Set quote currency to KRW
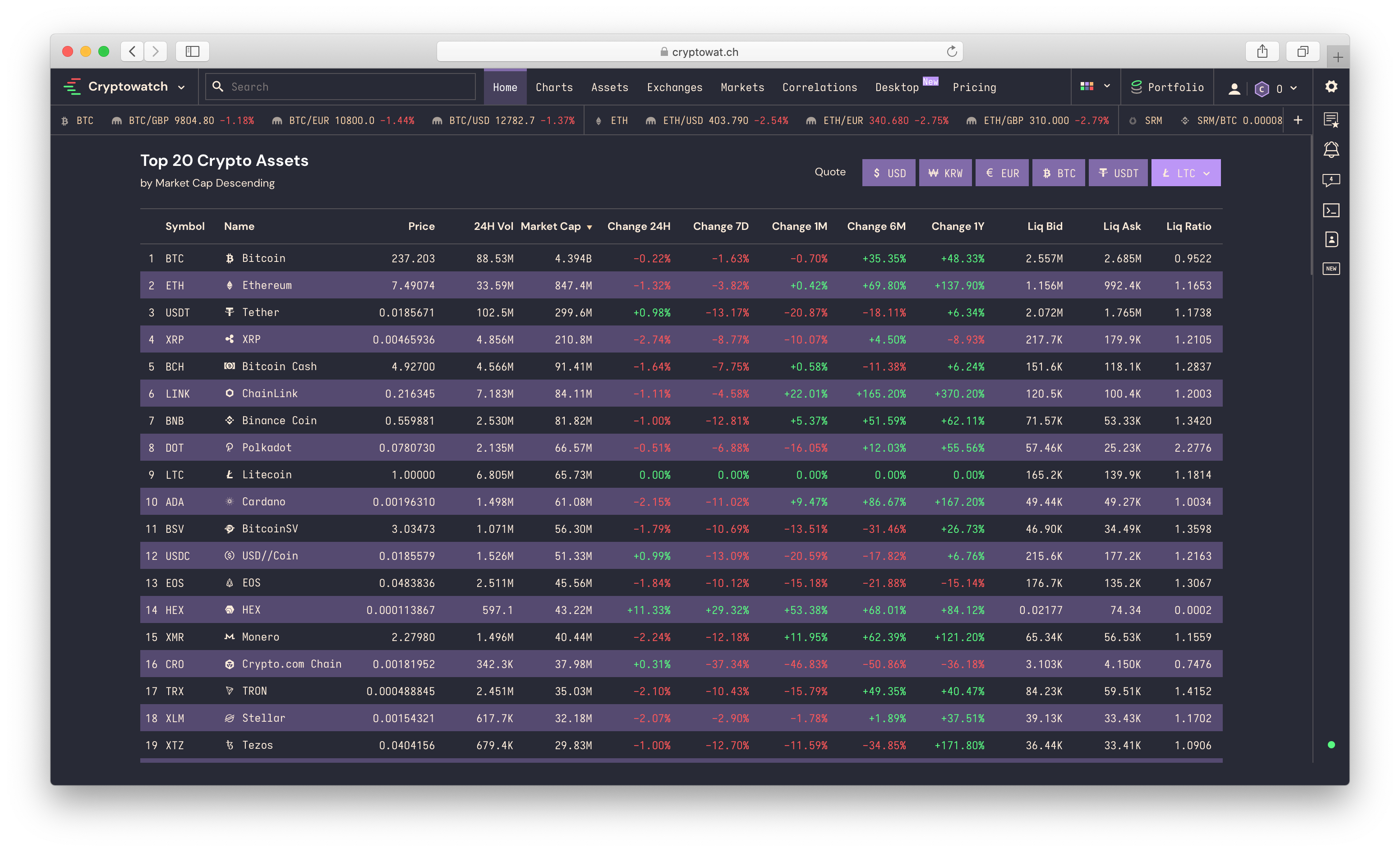Screen dimensions: 1400x852 coord(945,173)
